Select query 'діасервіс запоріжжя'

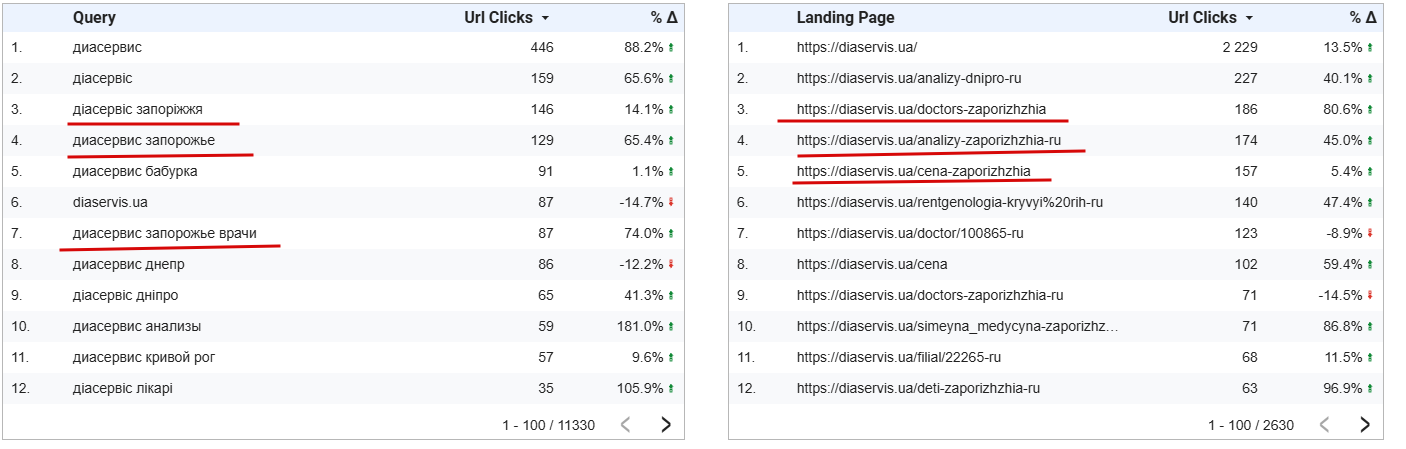(x=138, y=109)
